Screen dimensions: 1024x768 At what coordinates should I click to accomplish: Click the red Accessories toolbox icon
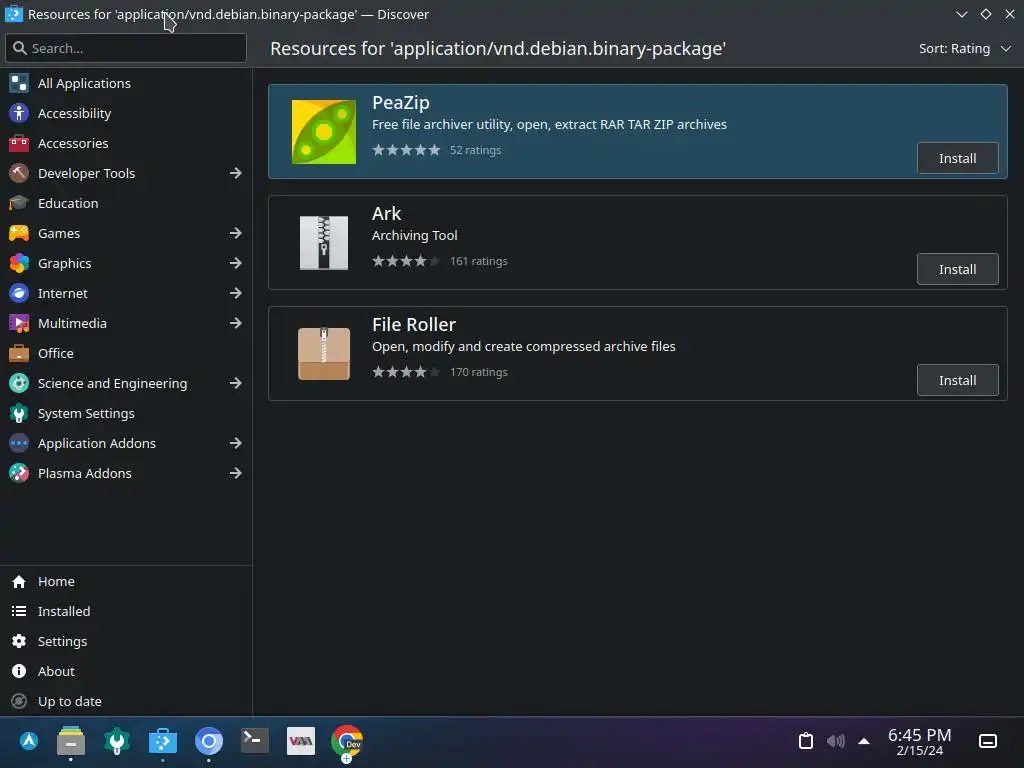pyautogui.click(x=19, y=143)
